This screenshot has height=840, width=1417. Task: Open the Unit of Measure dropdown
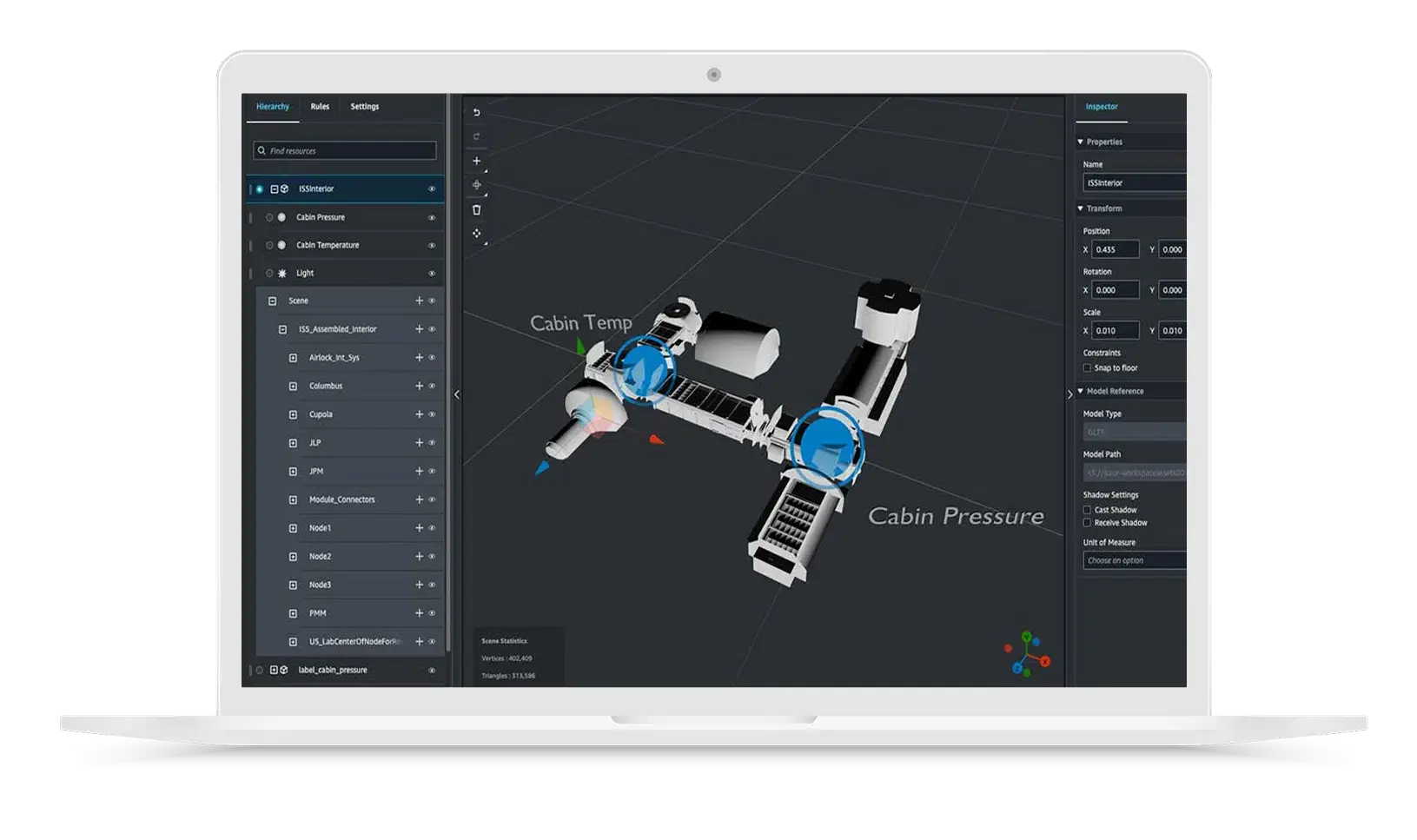click(x=1134, y=560)
